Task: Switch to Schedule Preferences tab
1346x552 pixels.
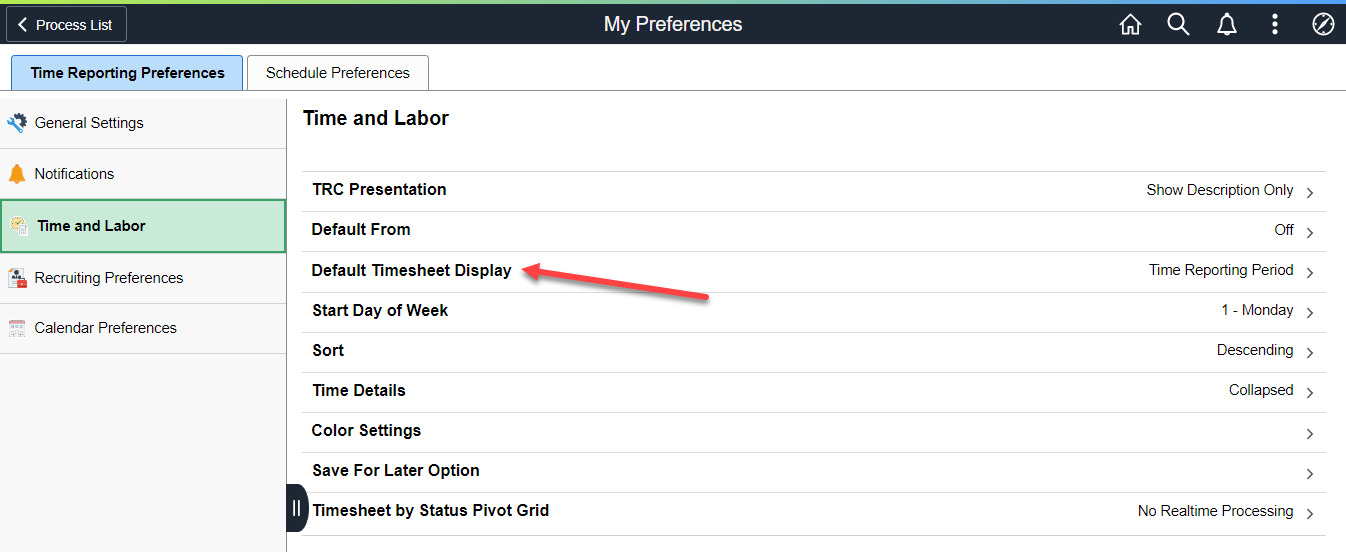Action: [338, 73]
